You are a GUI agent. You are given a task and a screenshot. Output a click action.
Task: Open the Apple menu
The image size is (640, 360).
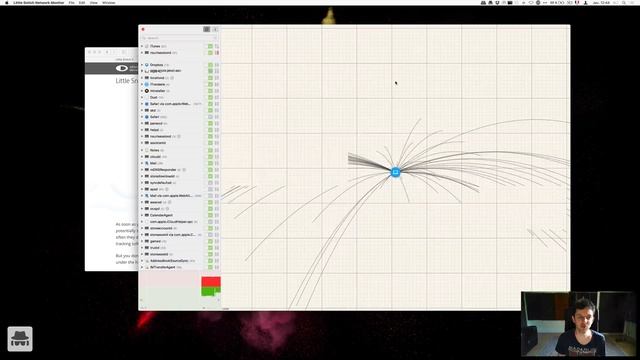(x=7, y=2)
